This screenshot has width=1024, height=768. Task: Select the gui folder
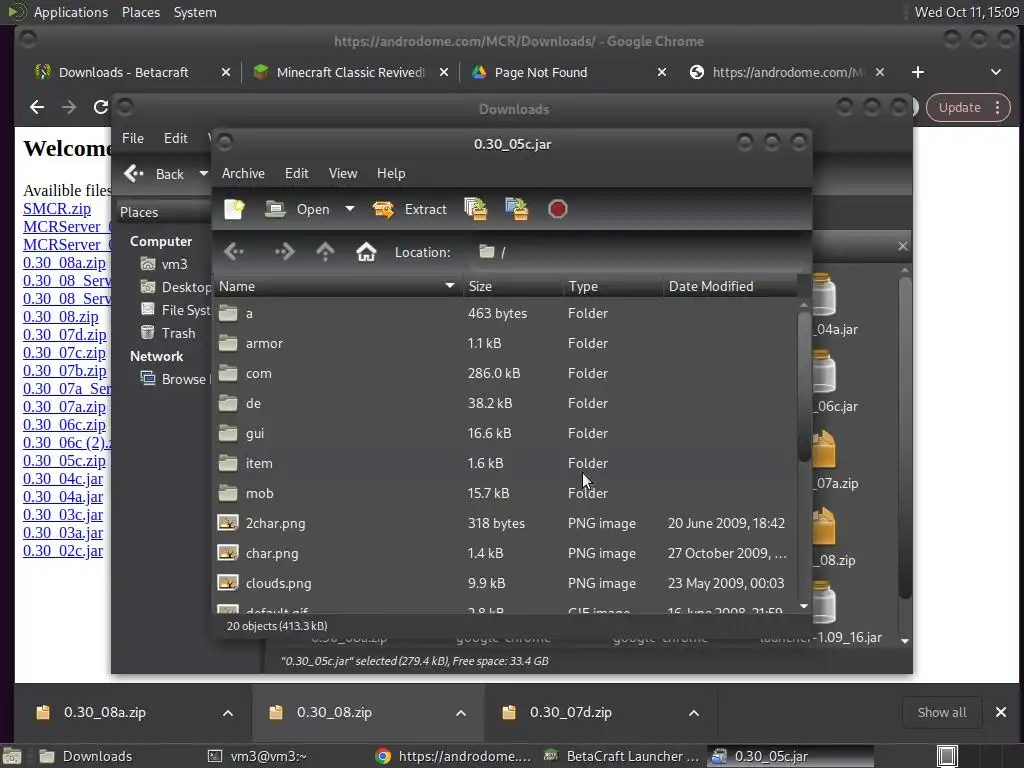coord(505,434)
